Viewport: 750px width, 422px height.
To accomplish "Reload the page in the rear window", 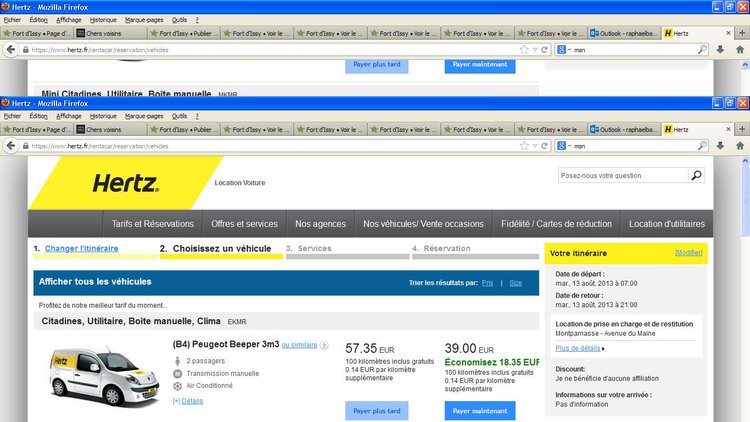I will pyautogui.click(x=544, y=50).
